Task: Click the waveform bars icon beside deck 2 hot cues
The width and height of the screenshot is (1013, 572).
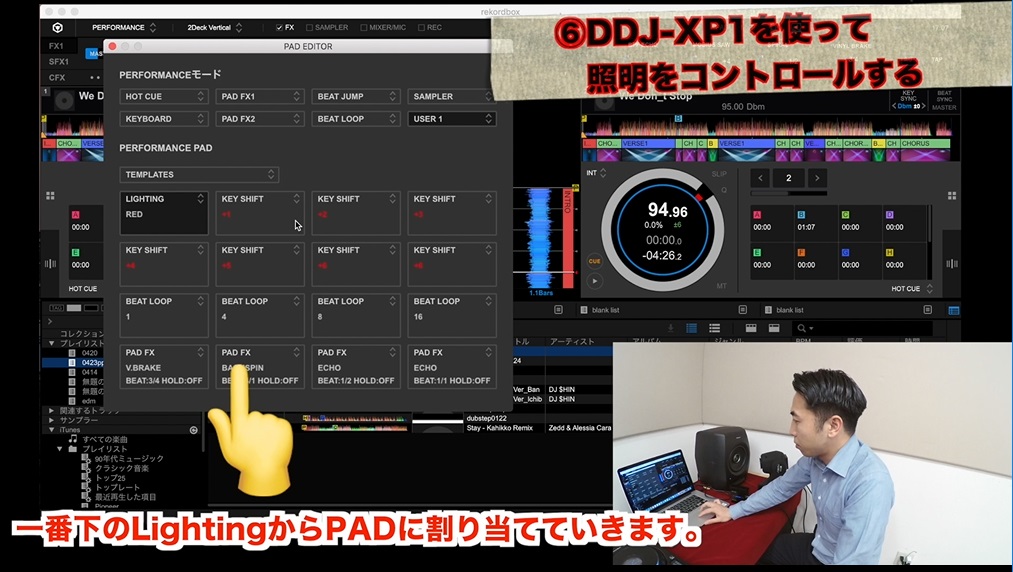Action: 952,264
